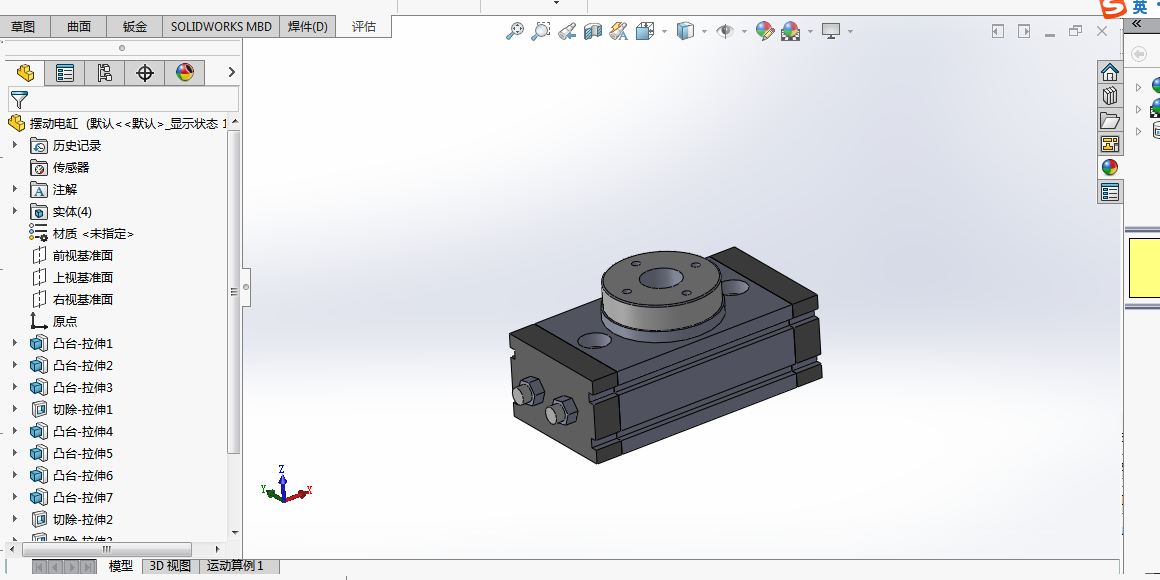Screen dimensions: 1160x580
Task: Click the Apply Scene icon
Action: [x=791, y=31]
